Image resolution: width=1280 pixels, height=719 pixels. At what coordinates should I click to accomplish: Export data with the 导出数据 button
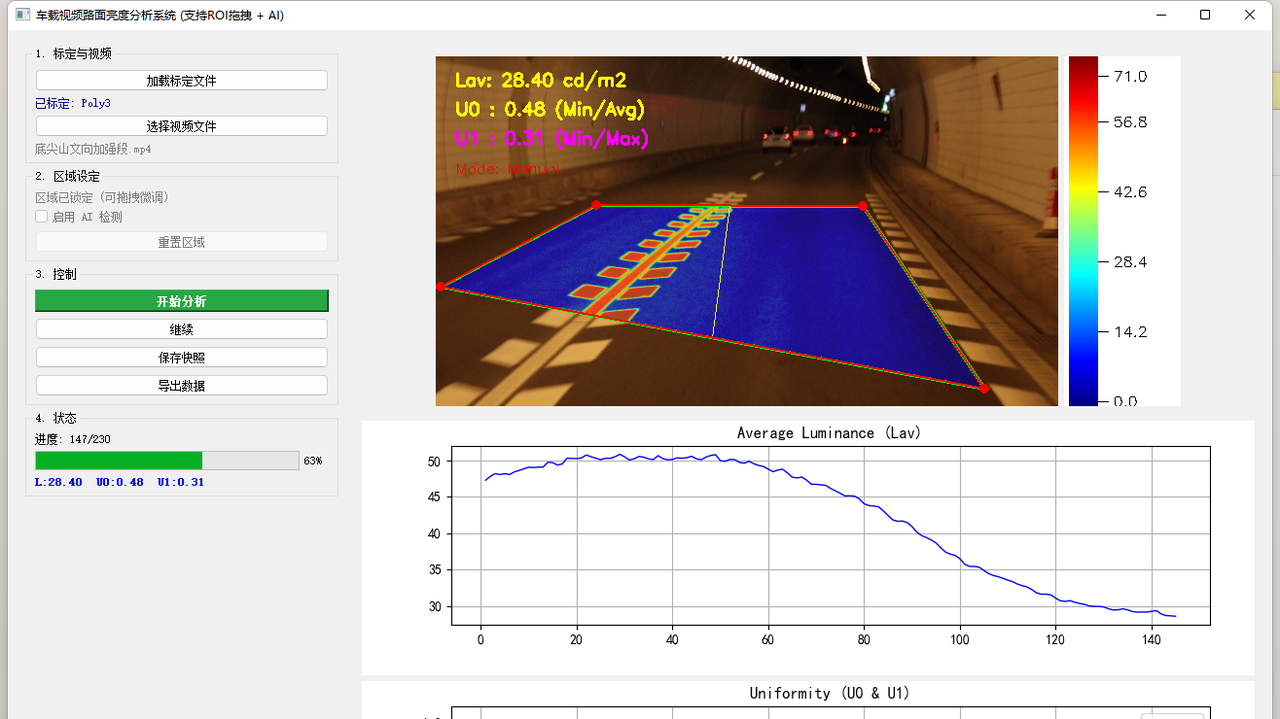181,385
